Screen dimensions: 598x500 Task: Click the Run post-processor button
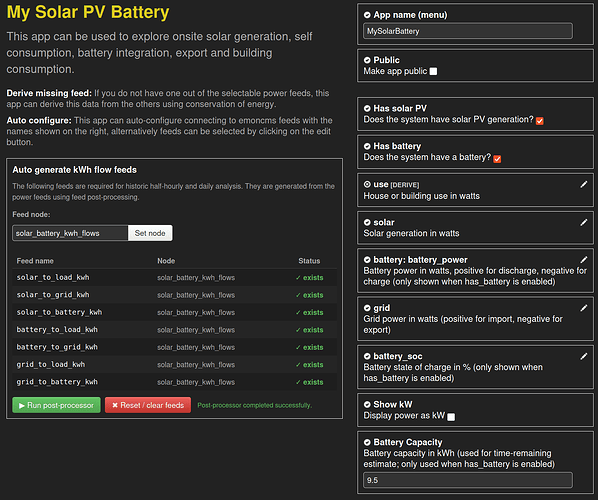(56, 405)
